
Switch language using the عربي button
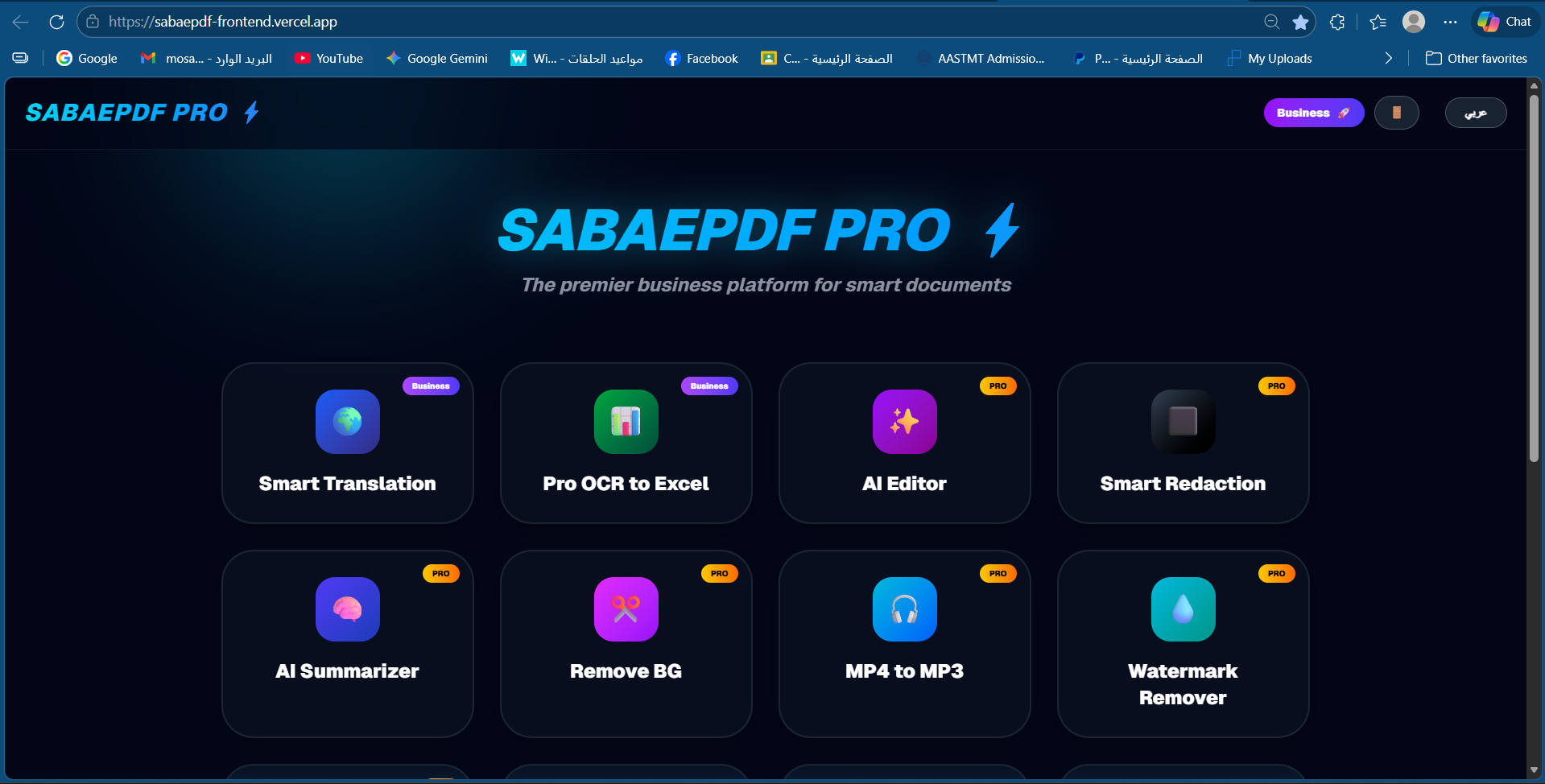pyautogui.click(x=1476, y=113)
